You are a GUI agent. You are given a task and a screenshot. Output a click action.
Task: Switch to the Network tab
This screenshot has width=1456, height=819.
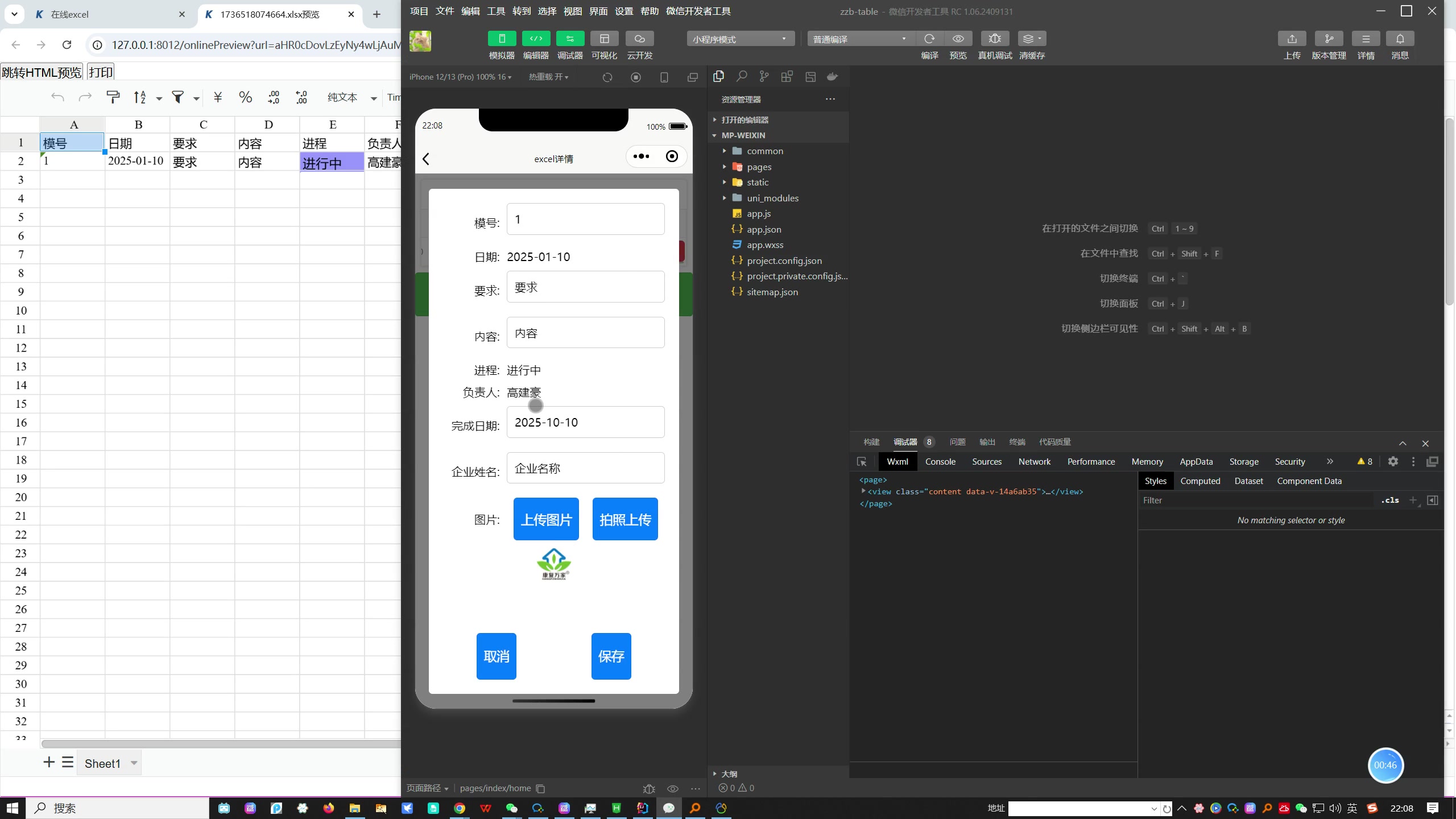1034,461
